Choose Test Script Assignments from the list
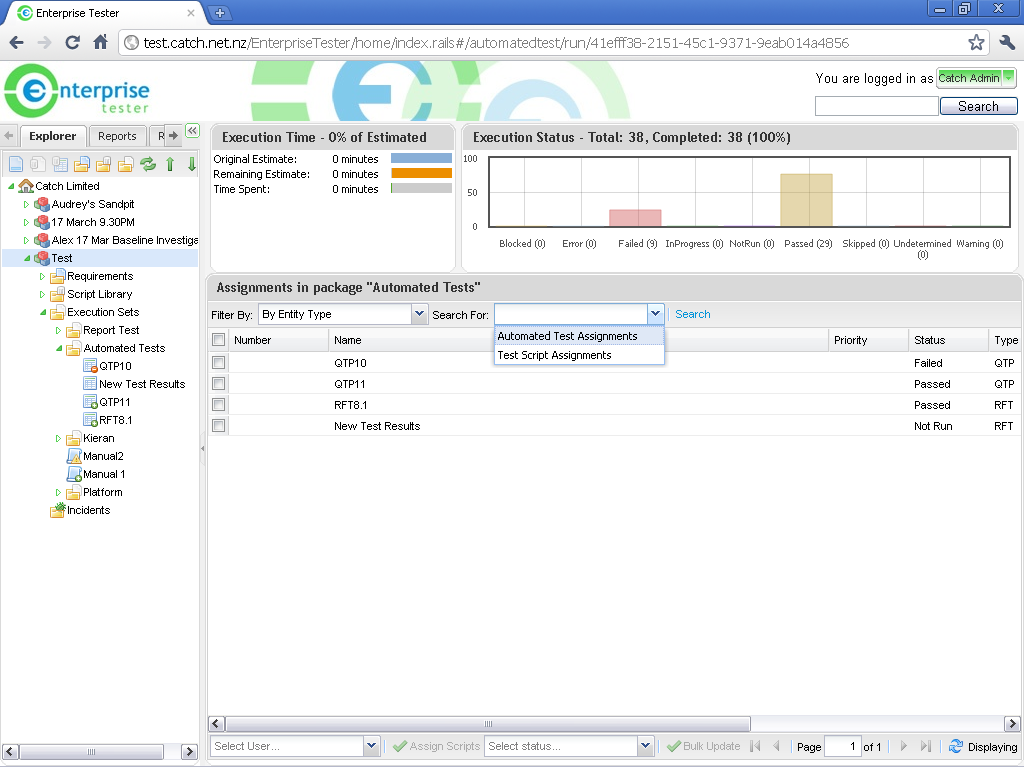 pyautogui.click(x=554, y=355)
